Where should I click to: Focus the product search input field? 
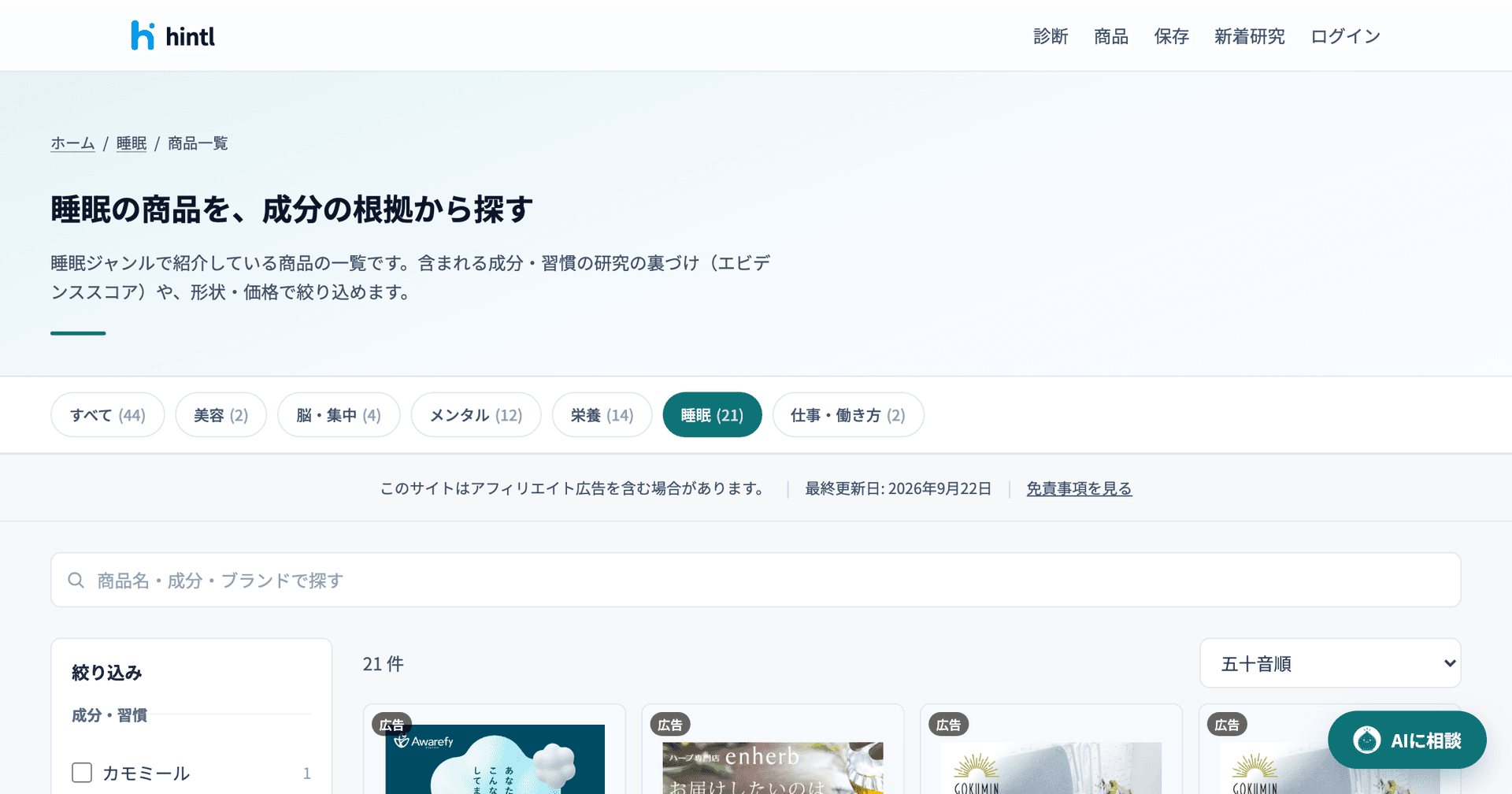point(756,580)
